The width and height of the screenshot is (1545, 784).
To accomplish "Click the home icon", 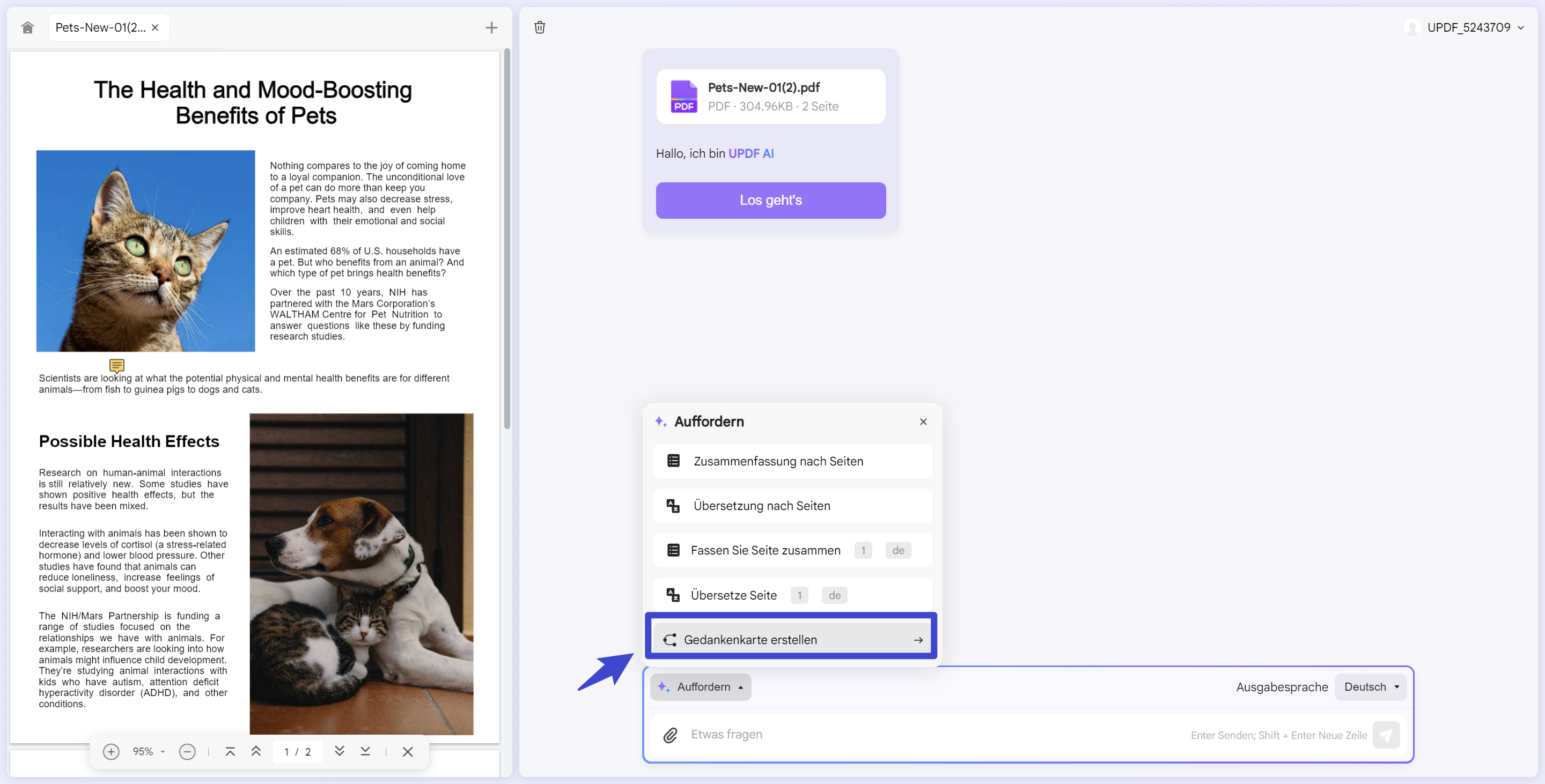I will (x=27, y=27).
